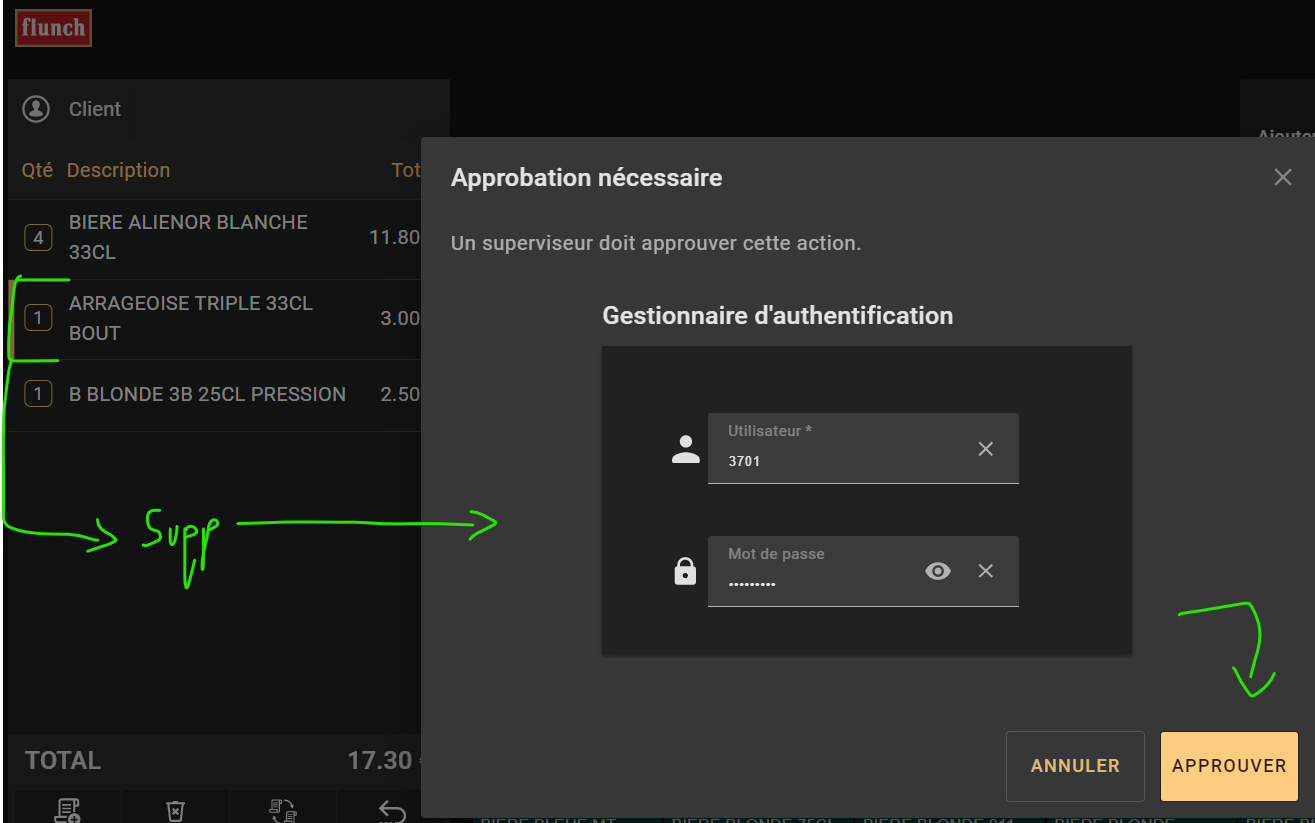The image size is (1315, 823).
Task: Click the flunch logo
Action: [x=53, y=28]
